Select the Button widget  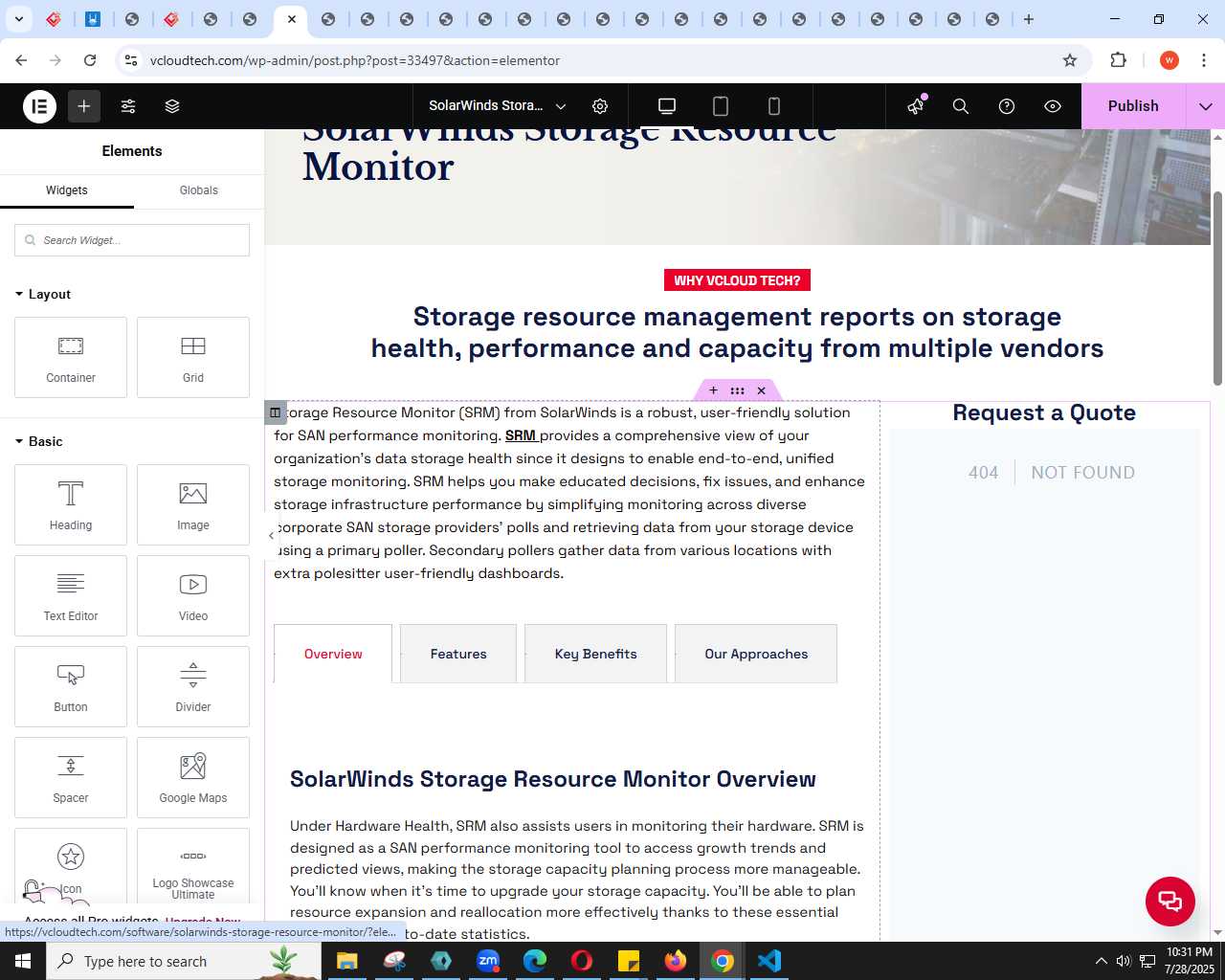[x=71, y=686]
